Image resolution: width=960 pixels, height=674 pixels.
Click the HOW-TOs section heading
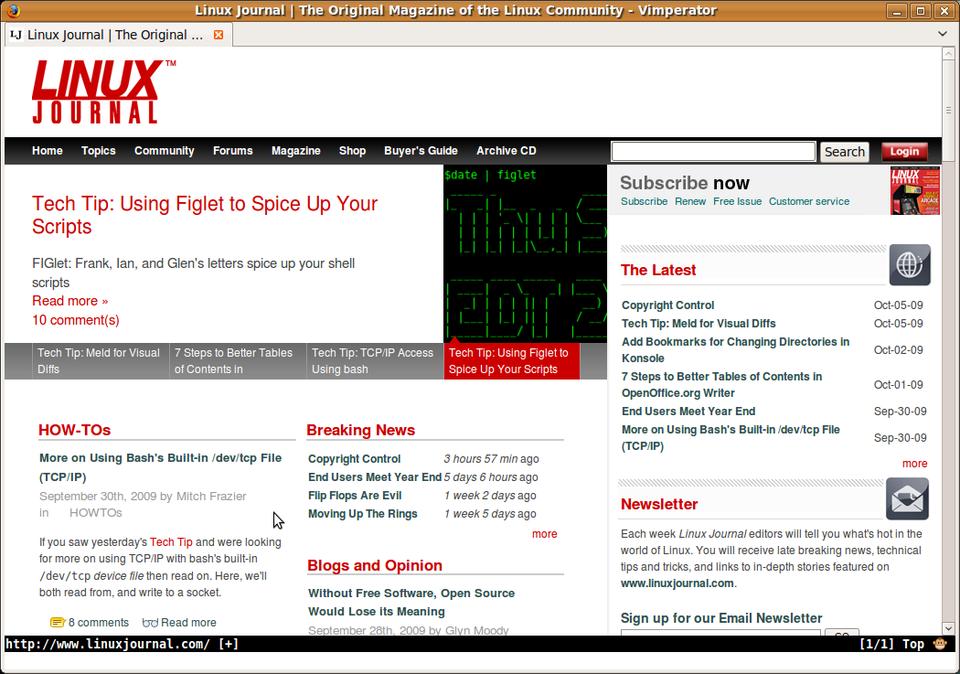pyautogui.click(x=75, y=430)
